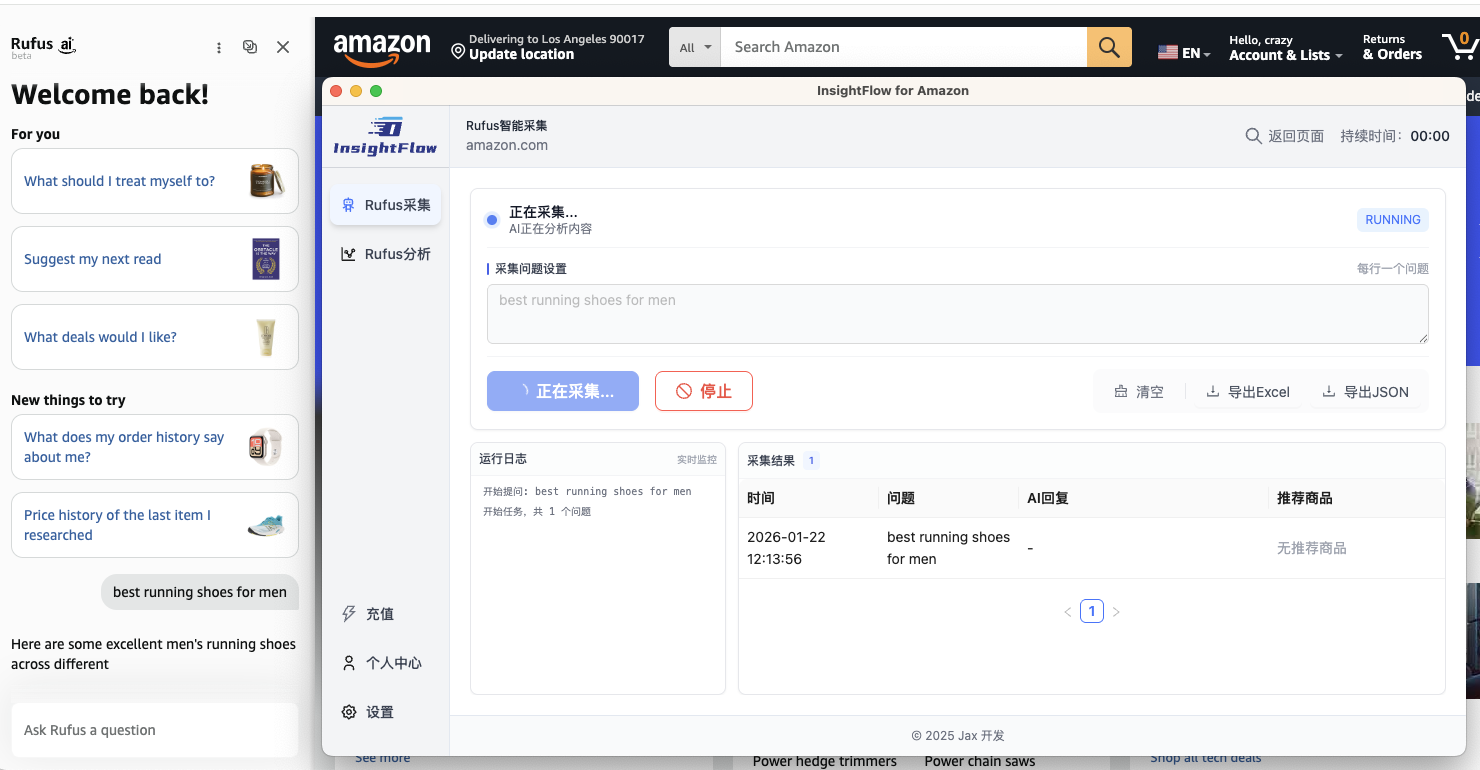Select the Rufus采集 tab

(x=386, y=205)
